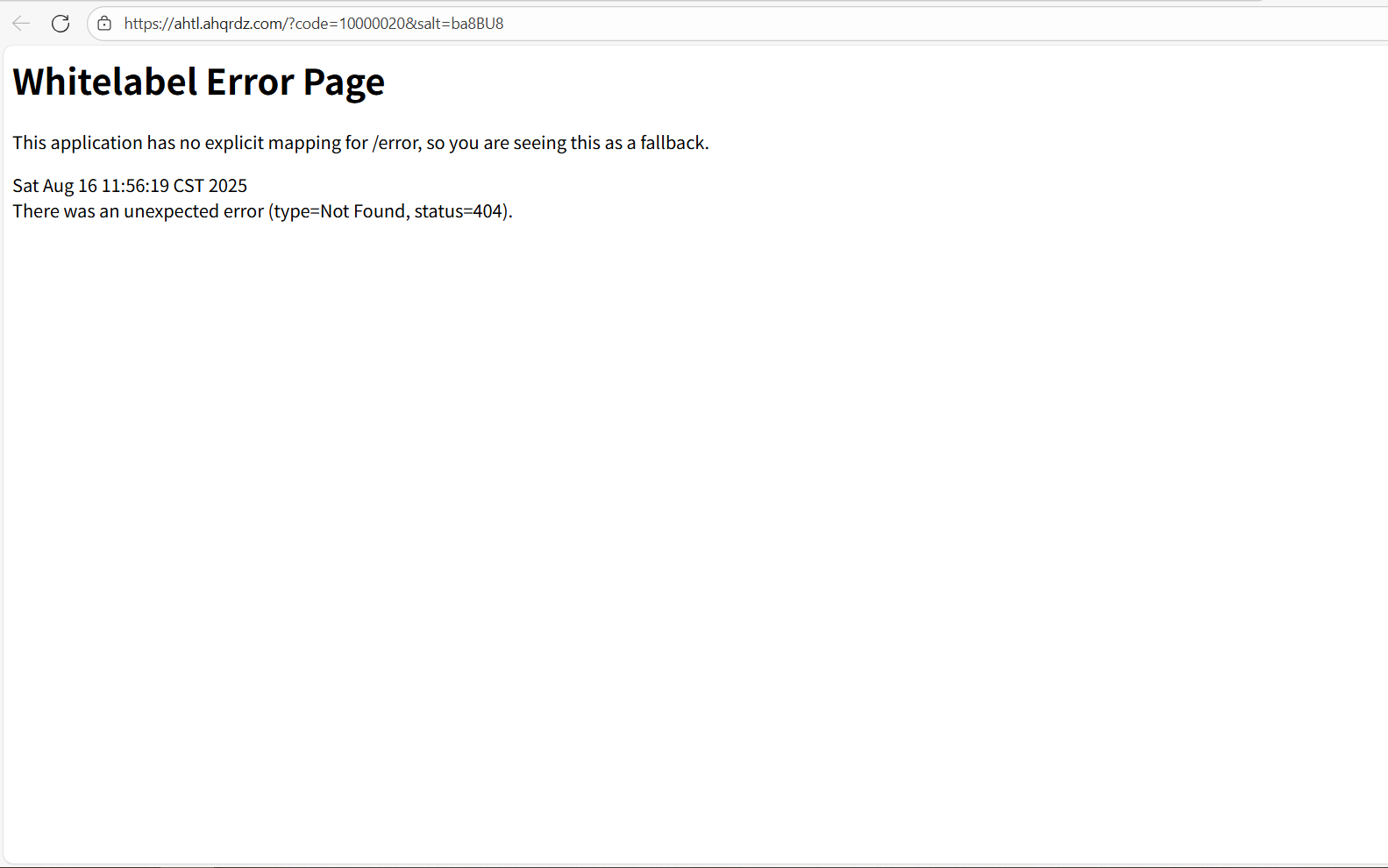Click the 'status=404' error line
The width and height of the screenshot is (1388, 868).
click(262, 211)
